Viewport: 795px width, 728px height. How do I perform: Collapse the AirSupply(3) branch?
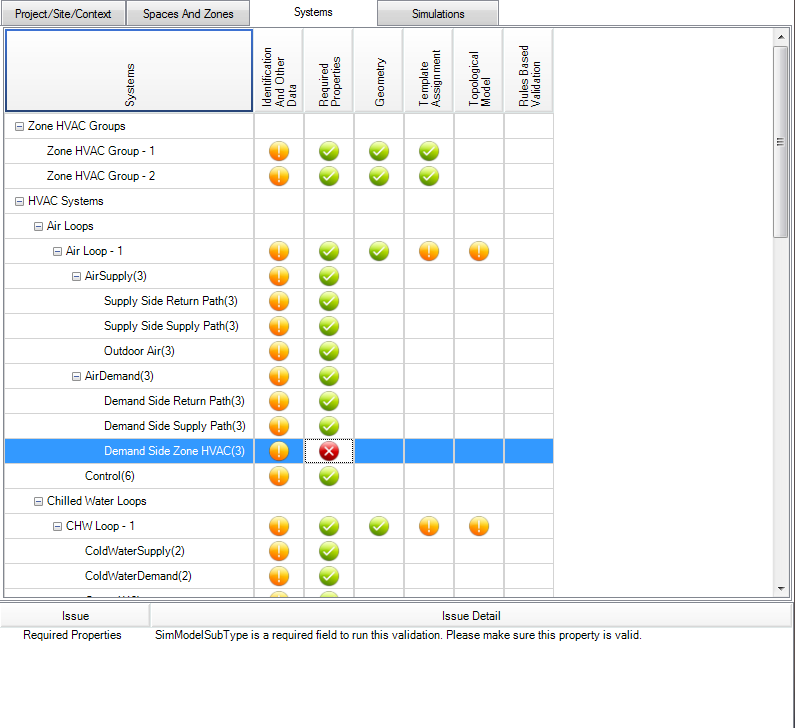(x=77, y=277)
